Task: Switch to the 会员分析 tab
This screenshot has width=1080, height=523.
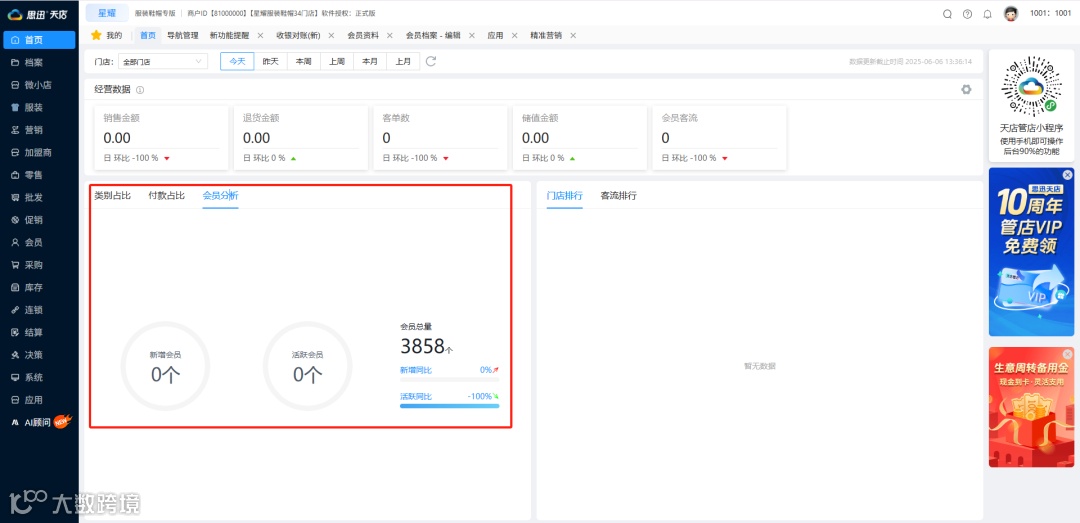Action: 220,196
